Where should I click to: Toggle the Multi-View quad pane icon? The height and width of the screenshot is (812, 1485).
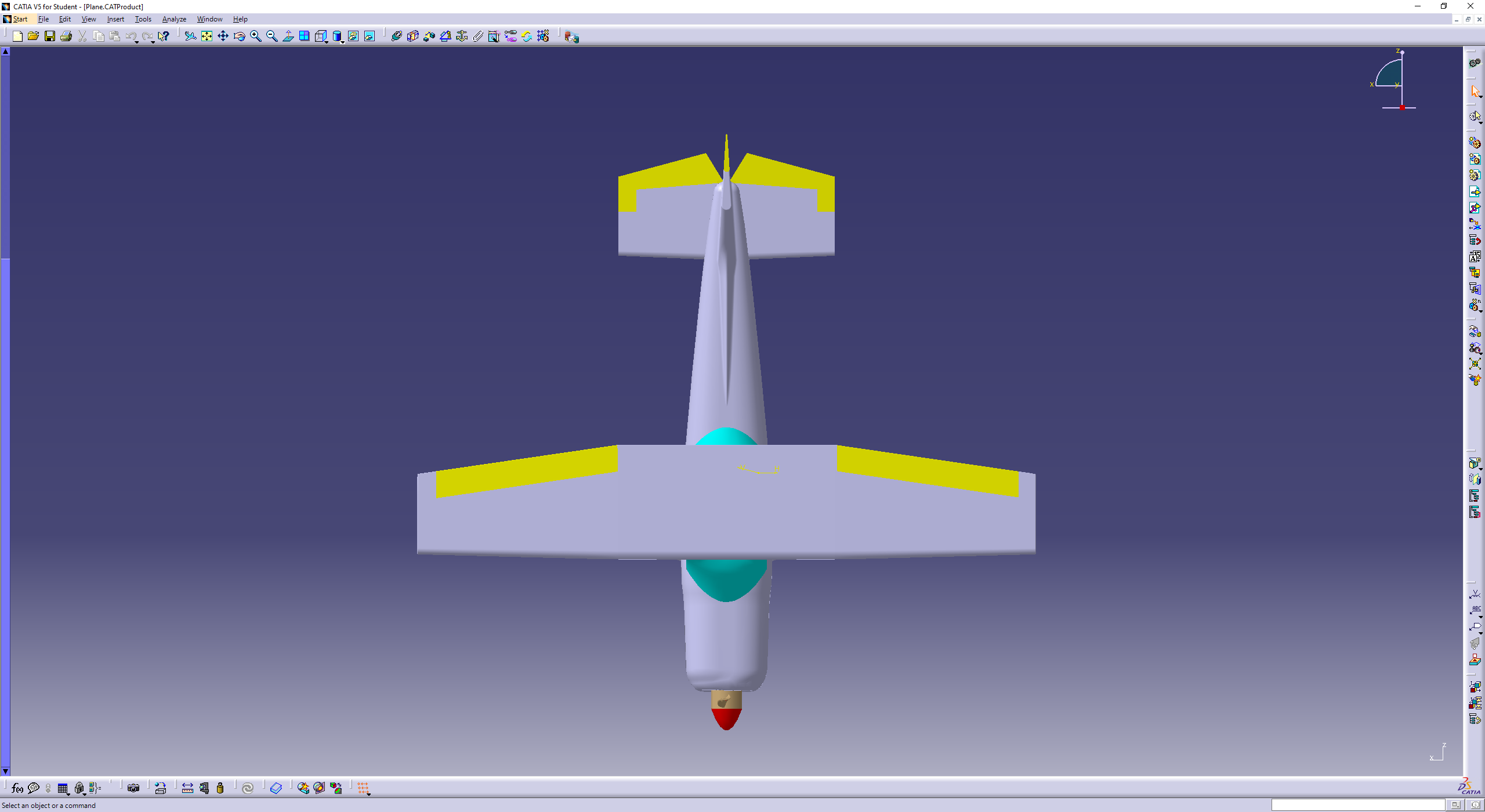pos(304,37)
